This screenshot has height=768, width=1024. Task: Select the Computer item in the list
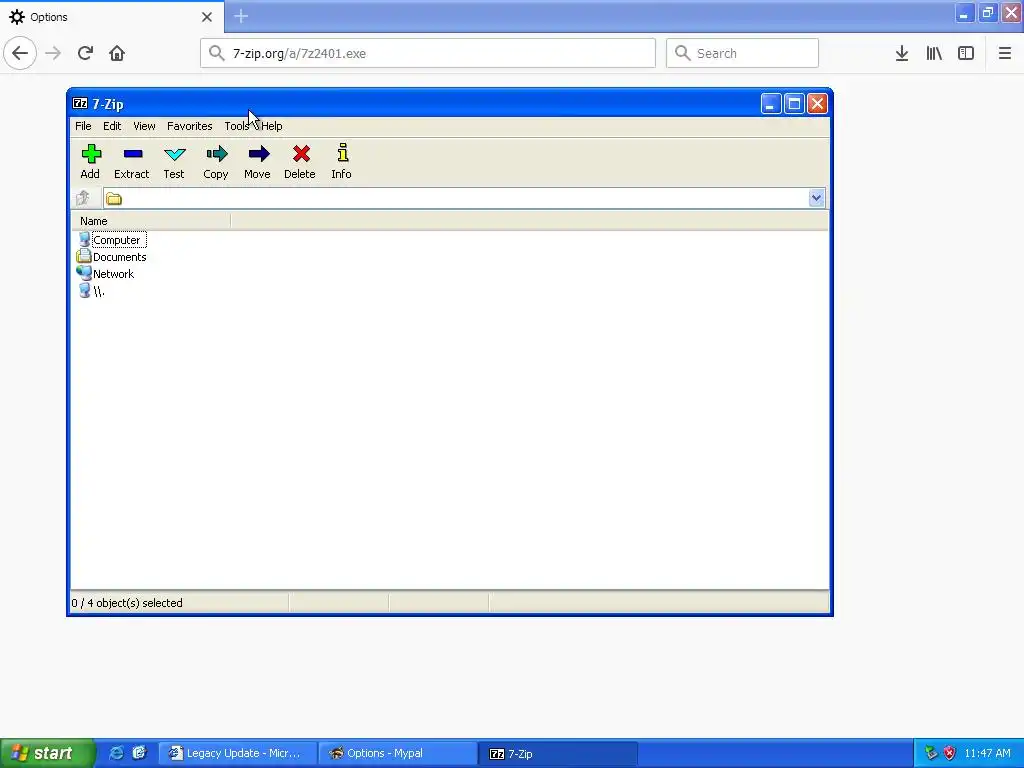pyautogui.click(x=110, y=240)
